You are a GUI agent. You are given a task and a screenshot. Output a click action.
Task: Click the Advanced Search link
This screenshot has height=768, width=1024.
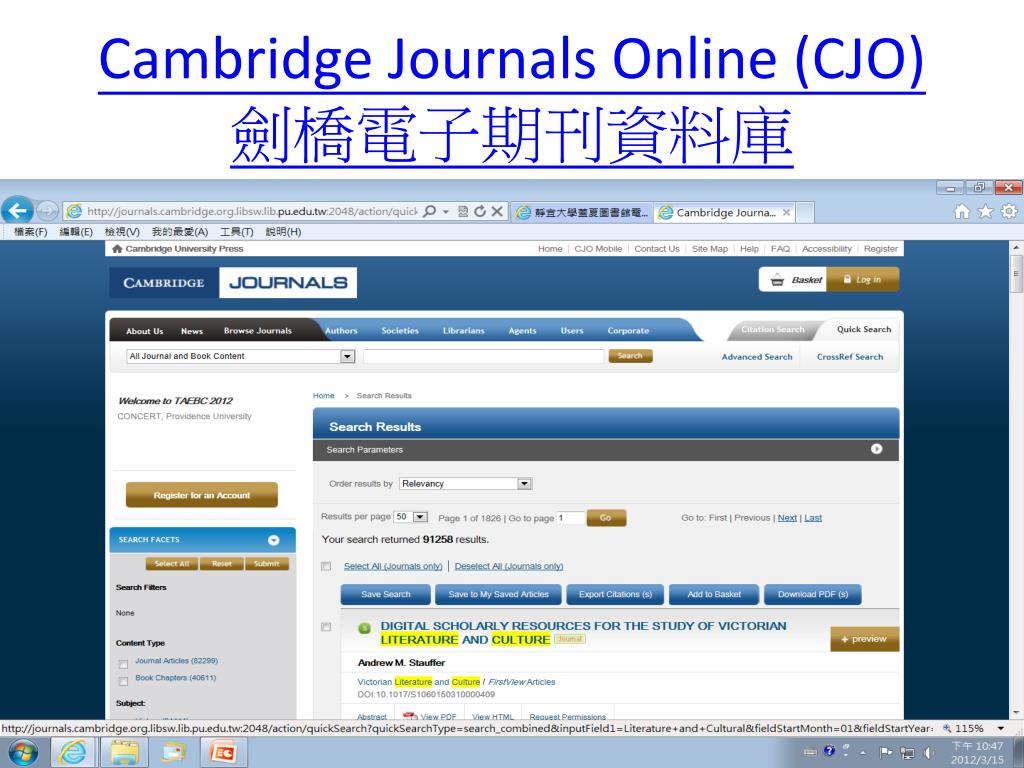pyautogui.click(x=757, y=357)
